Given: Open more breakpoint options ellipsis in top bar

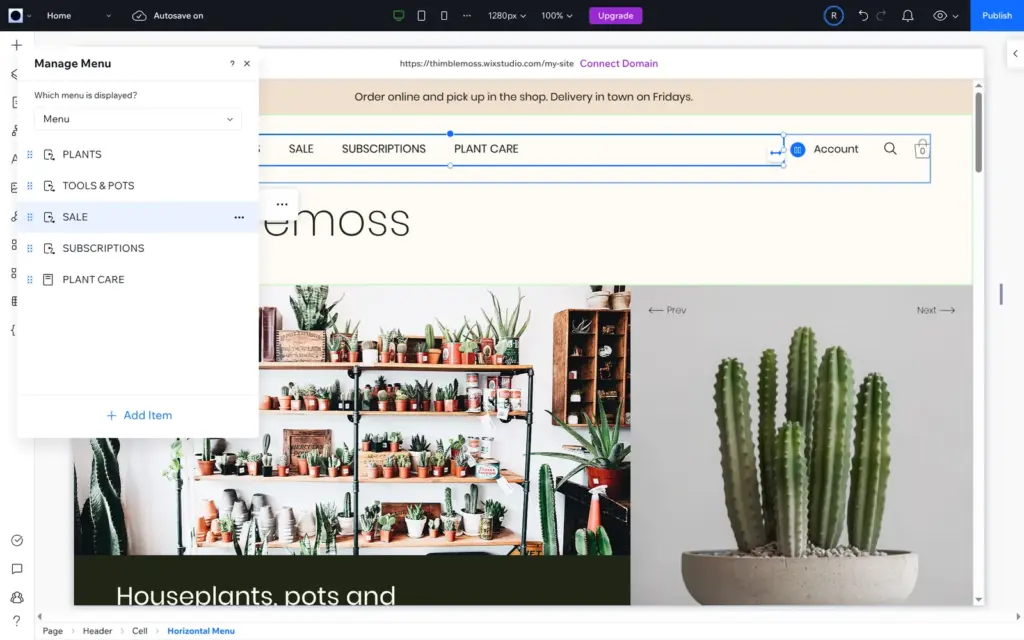Looking at the screenshot, I should 466,16.
